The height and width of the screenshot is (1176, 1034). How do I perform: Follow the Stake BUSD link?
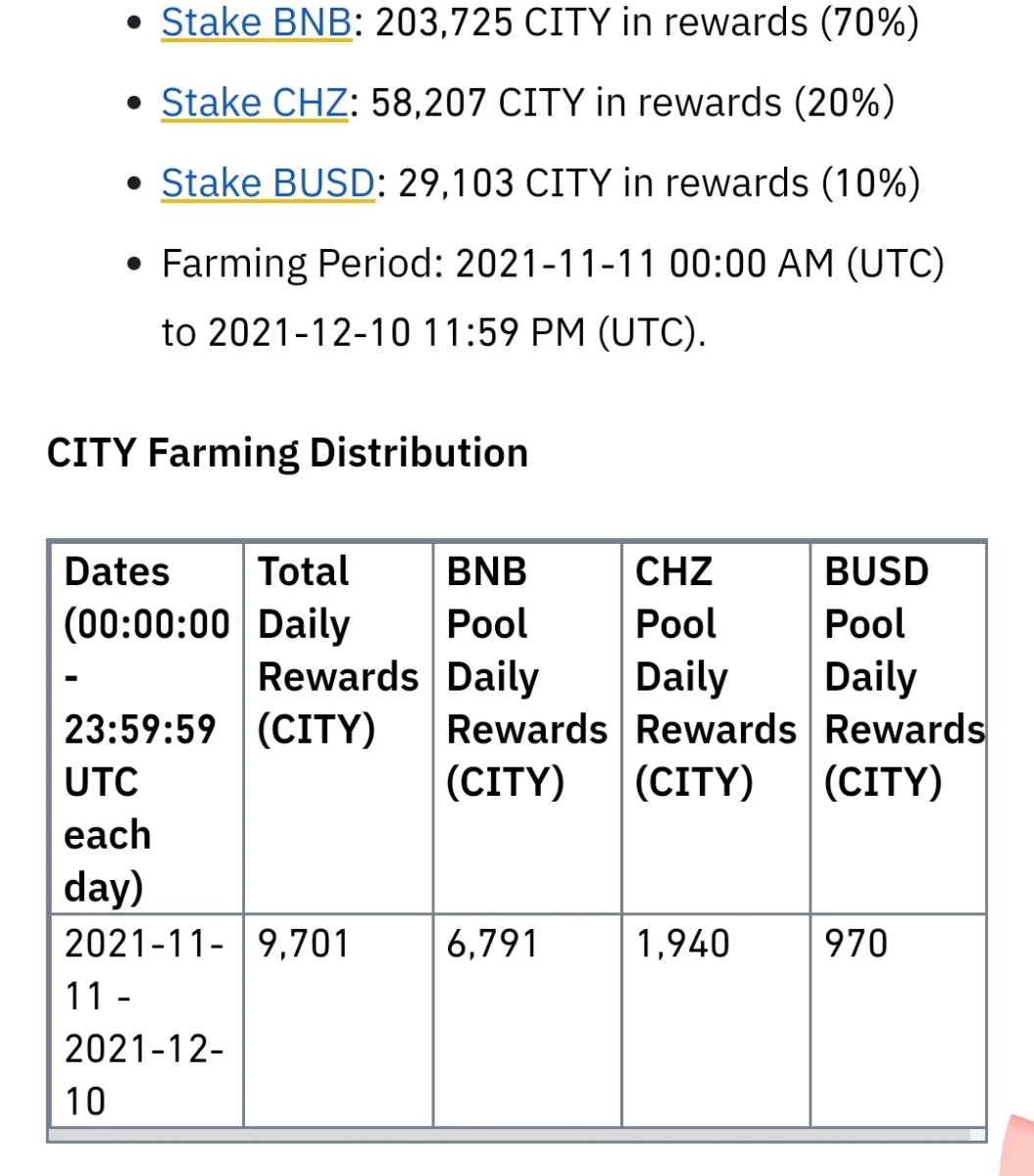point(268,182)
